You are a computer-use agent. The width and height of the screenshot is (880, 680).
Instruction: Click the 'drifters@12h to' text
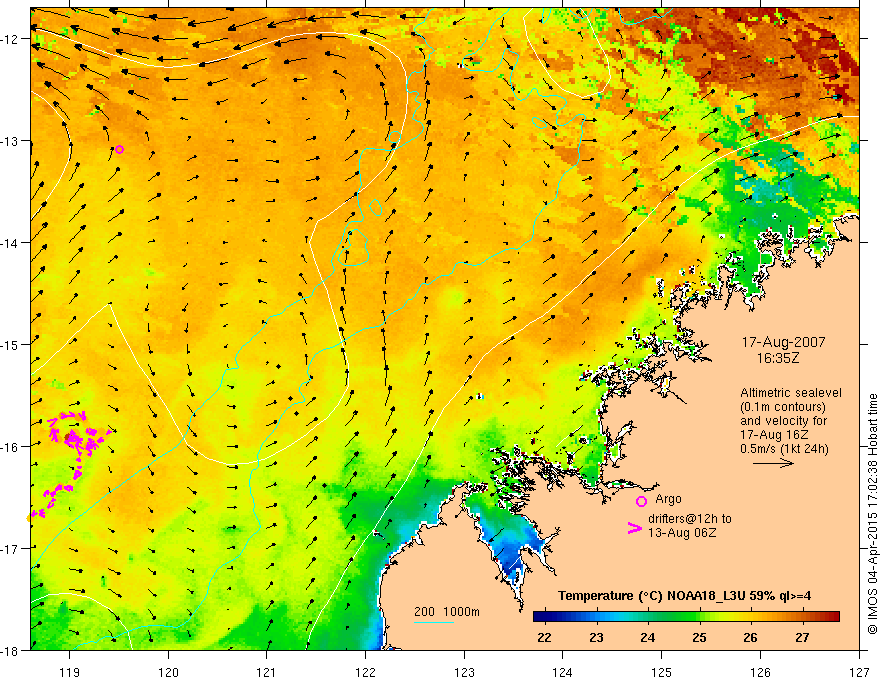690,519
